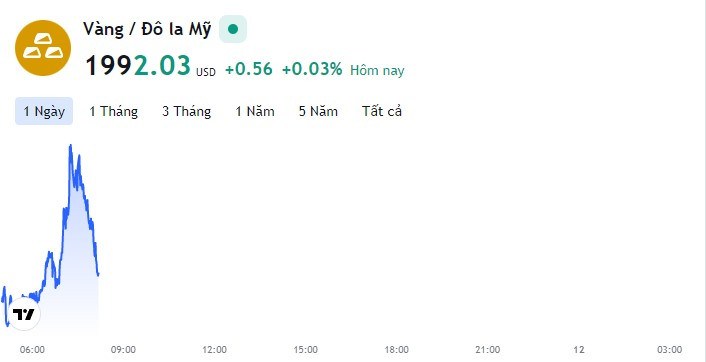Viewport: 706px width, 362px height.
Task: Click the 1992.03 price value
Action: pyautogui.click(x=138, y=65)
